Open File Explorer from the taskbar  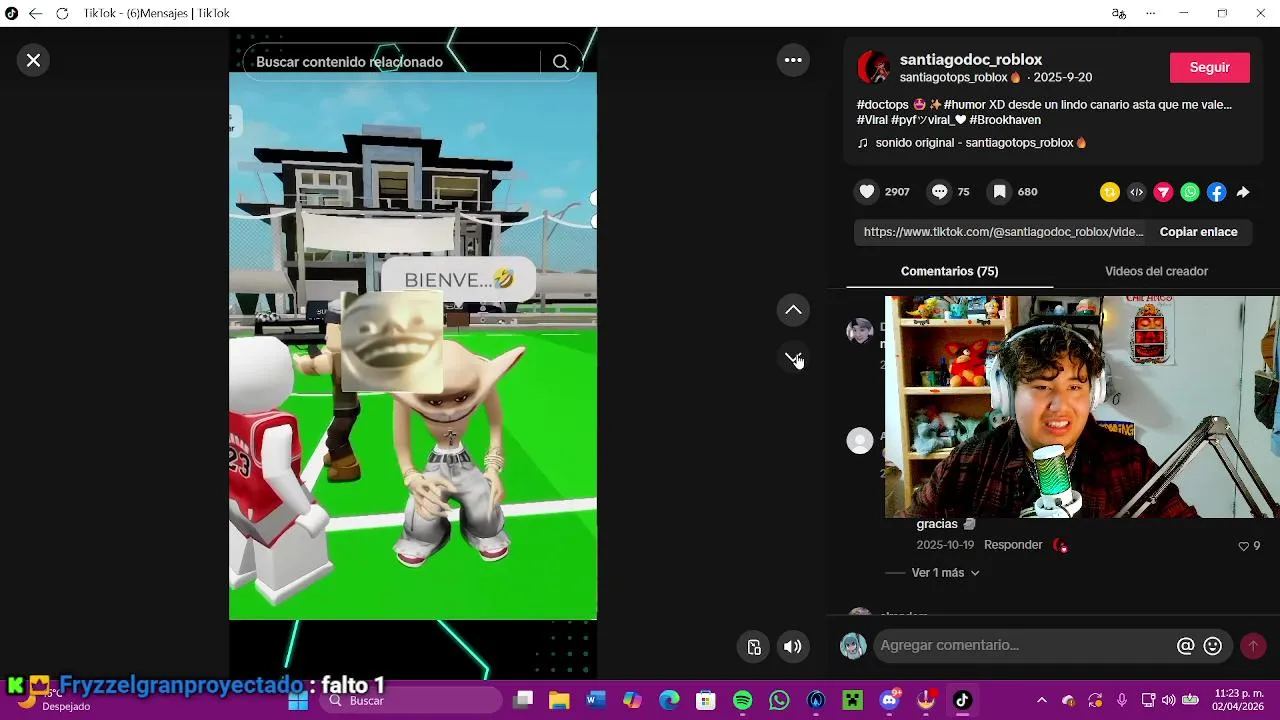pos(559,701)
